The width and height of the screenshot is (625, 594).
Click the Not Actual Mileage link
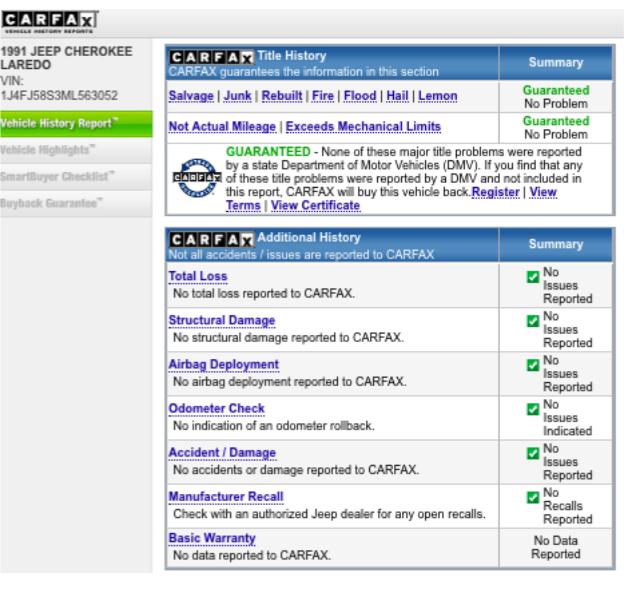coord(222,127)
